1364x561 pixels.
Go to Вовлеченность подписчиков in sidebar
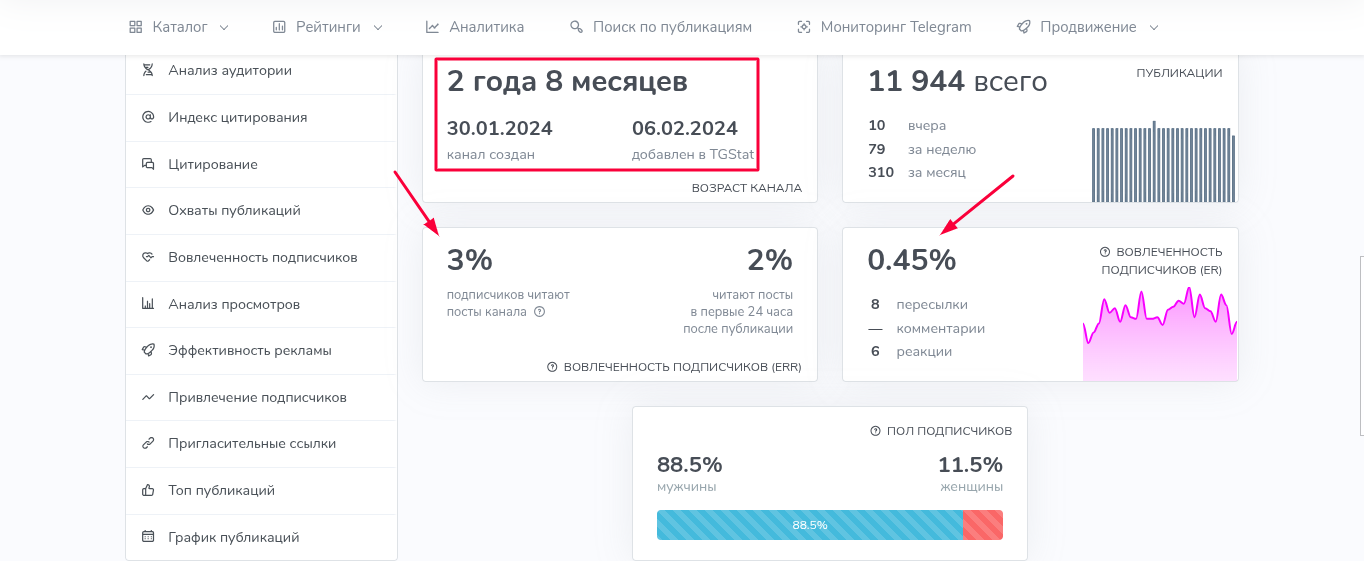tap(261, 257)
